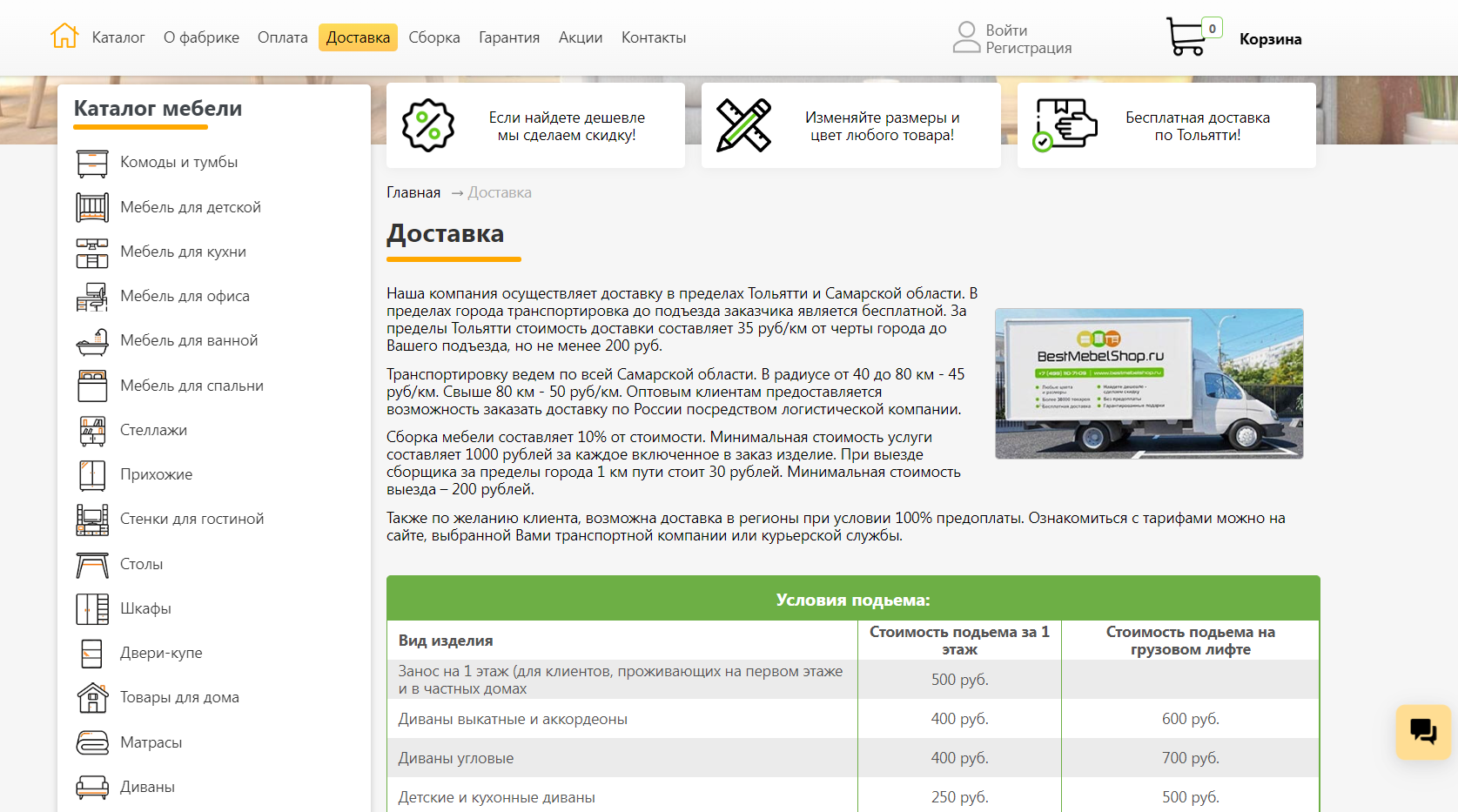
Task: Click the mattress icon beside Матрасы
Action: click(92, 742)
